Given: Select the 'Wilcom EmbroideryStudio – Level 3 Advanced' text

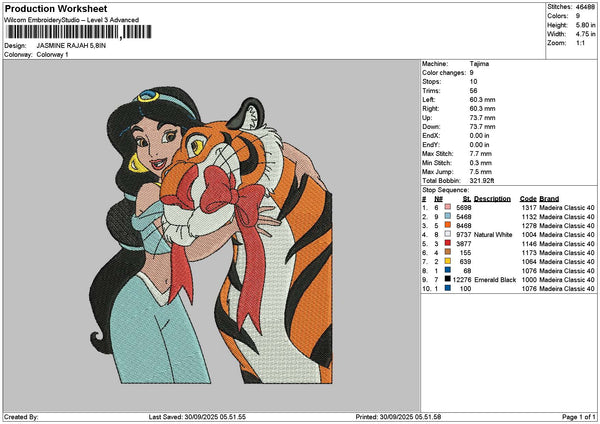Looking at the screenshot, I should point(71,20).
